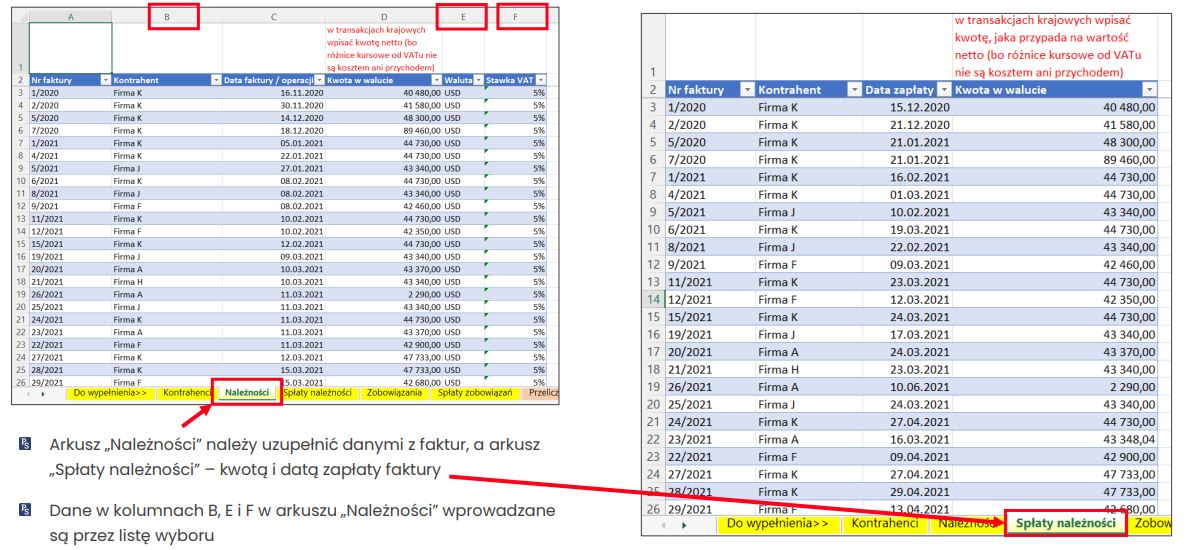The height and width of the screenshot is (550, 1188).
Task: Open Data faktury / operacji filter dropdown
Action: click(x=319, y=79)
